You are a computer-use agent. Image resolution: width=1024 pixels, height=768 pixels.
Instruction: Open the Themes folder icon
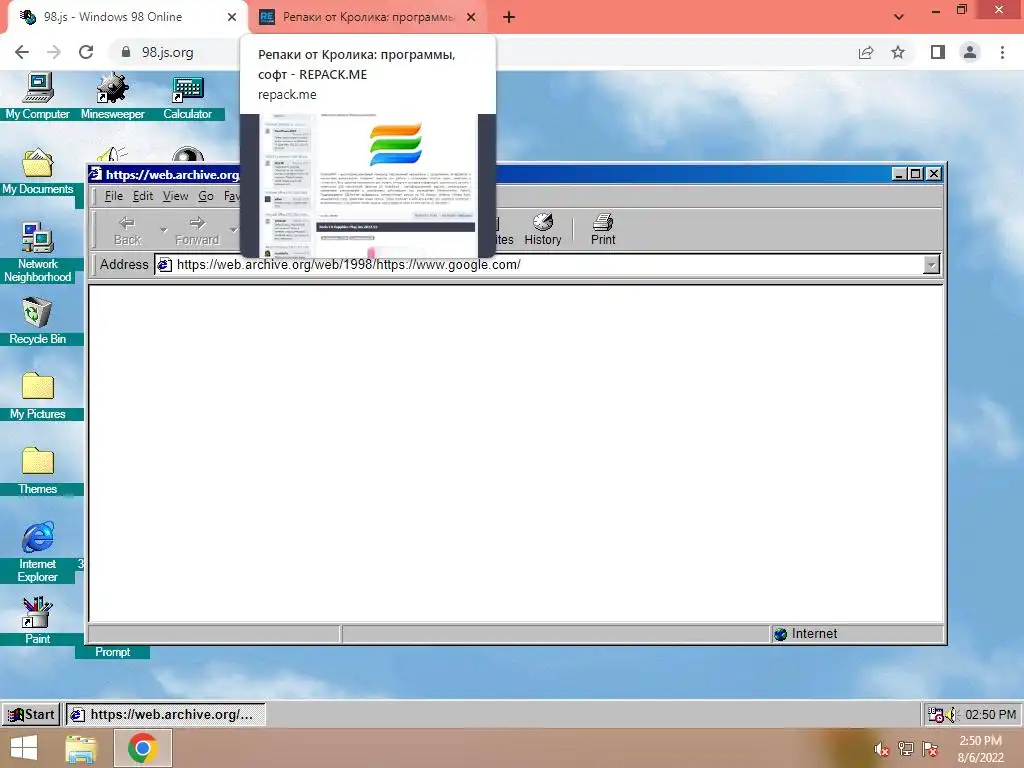38,470
